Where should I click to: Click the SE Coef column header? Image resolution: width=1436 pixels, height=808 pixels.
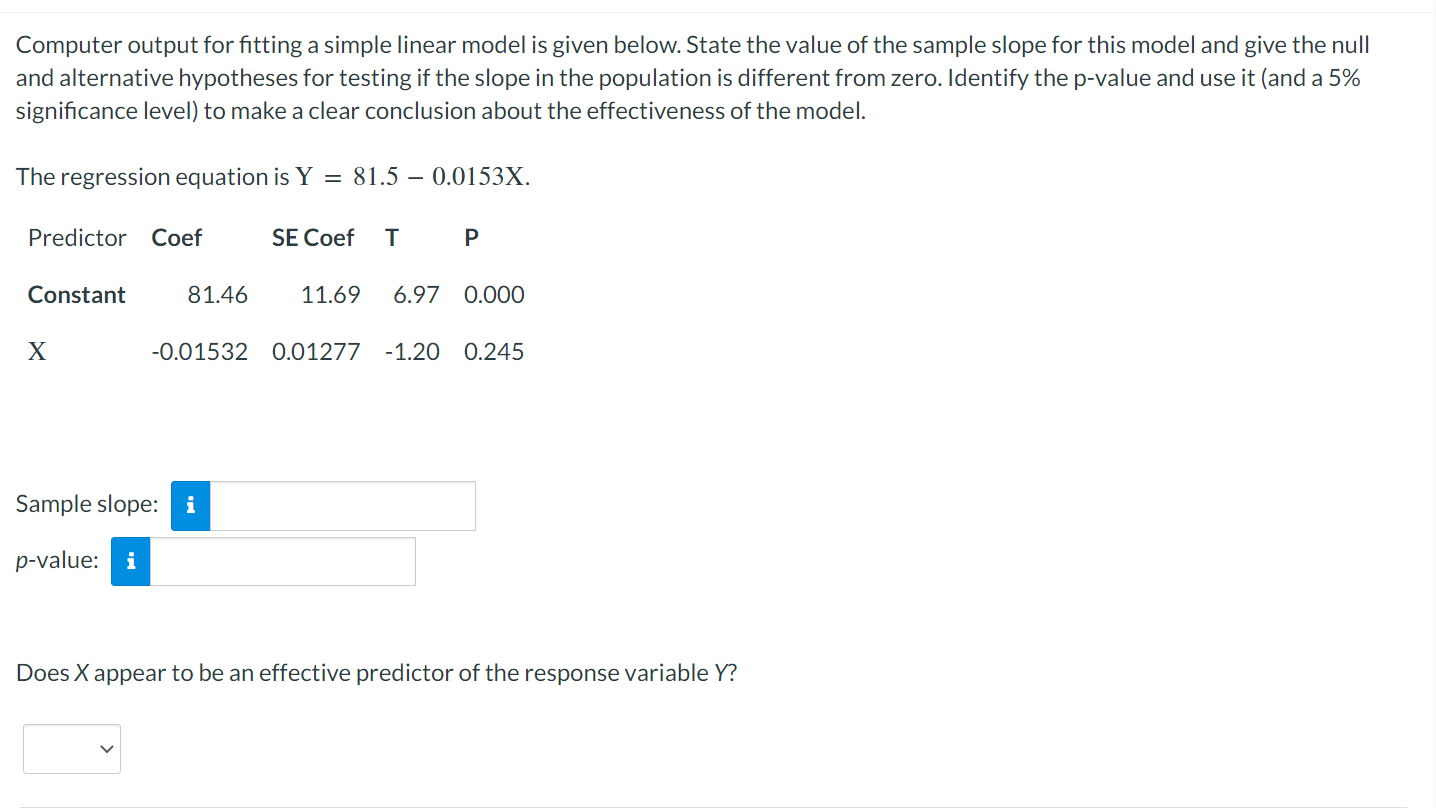(x=313, y=237)
